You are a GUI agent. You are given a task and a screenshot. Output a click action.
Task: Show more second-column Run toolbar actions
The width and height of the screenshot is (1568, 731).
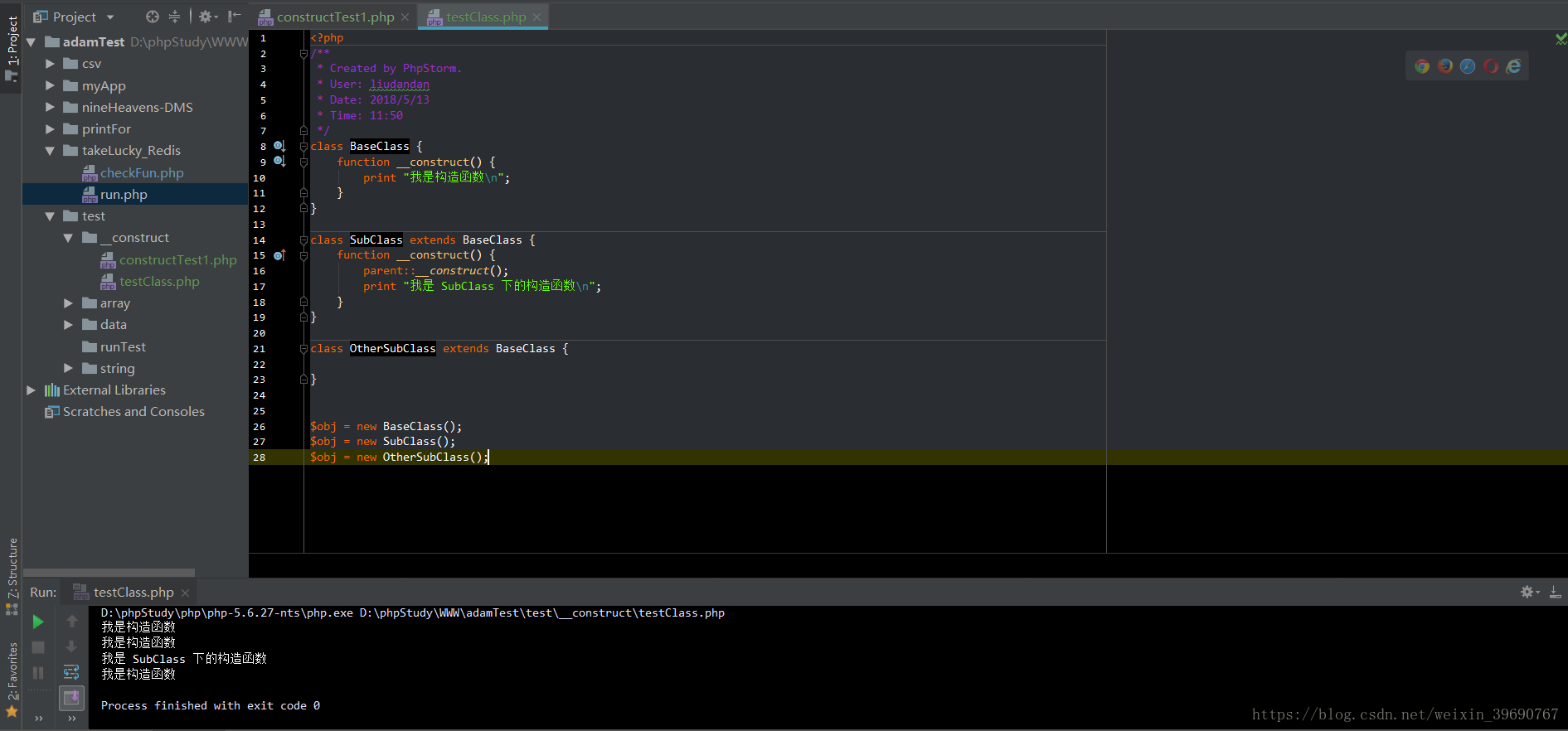pos(71,719)
